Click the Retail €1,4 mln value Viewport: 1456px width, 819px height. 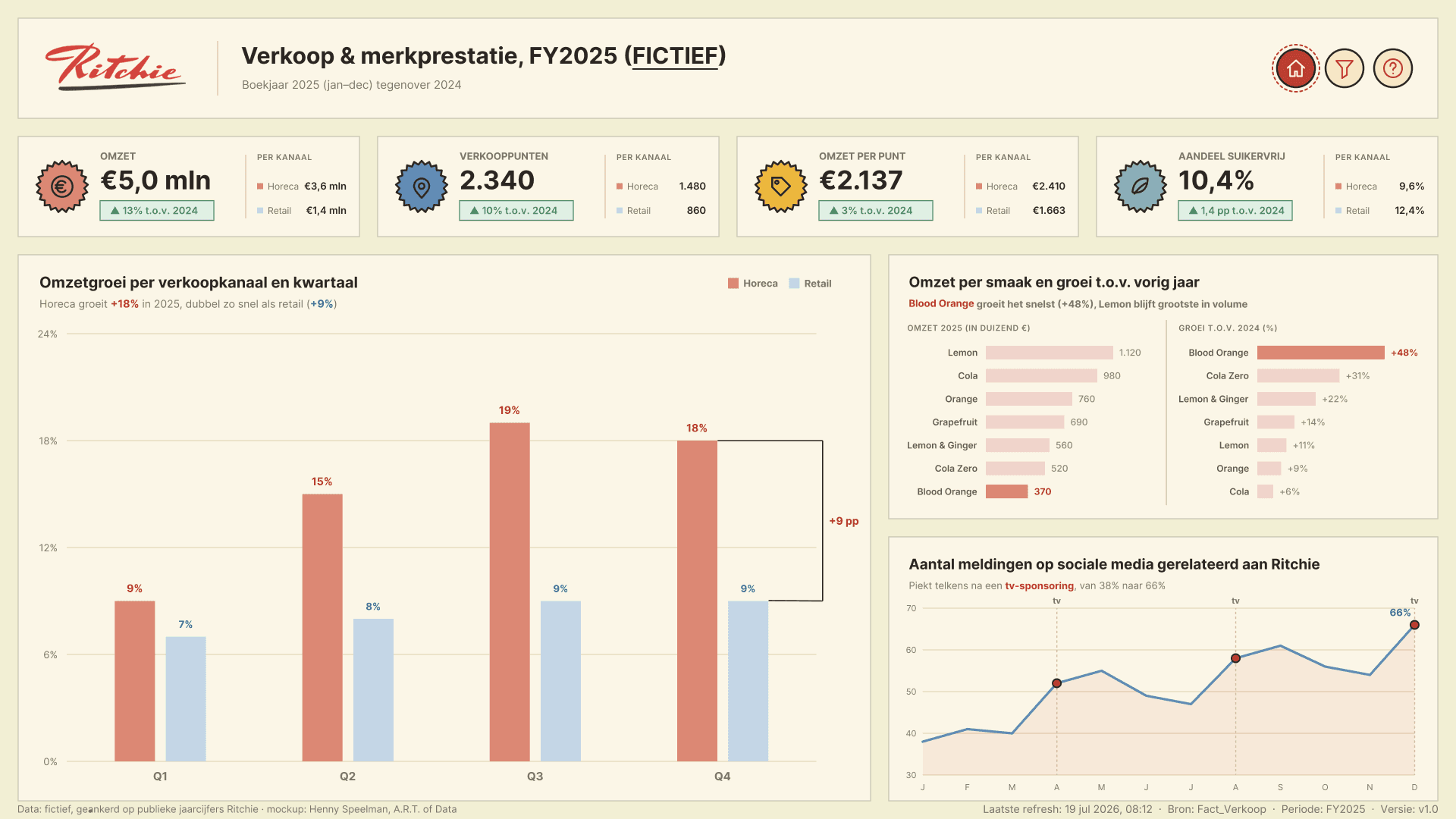[326, 211]
